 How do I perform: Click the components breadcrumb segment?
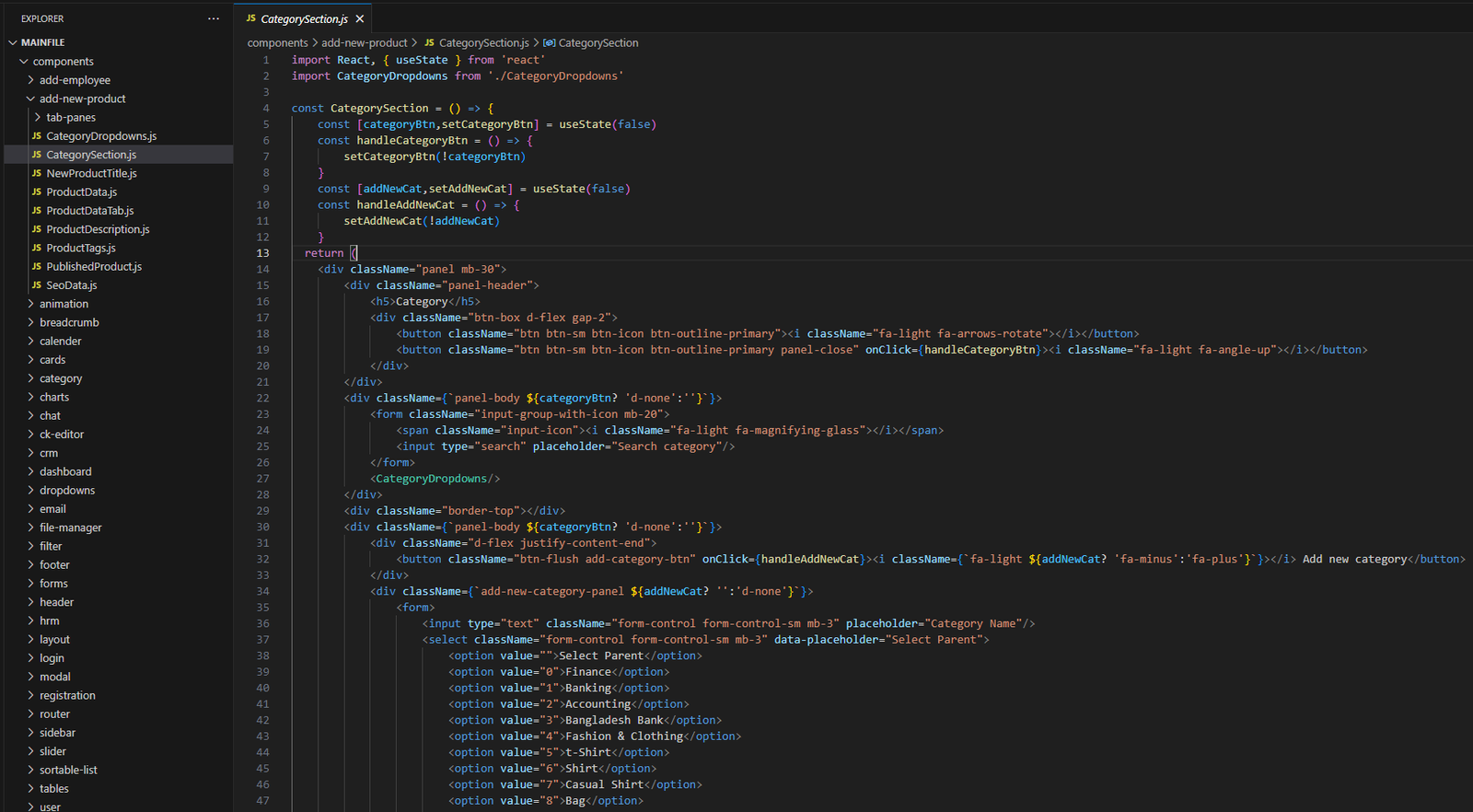click(277, 43)
